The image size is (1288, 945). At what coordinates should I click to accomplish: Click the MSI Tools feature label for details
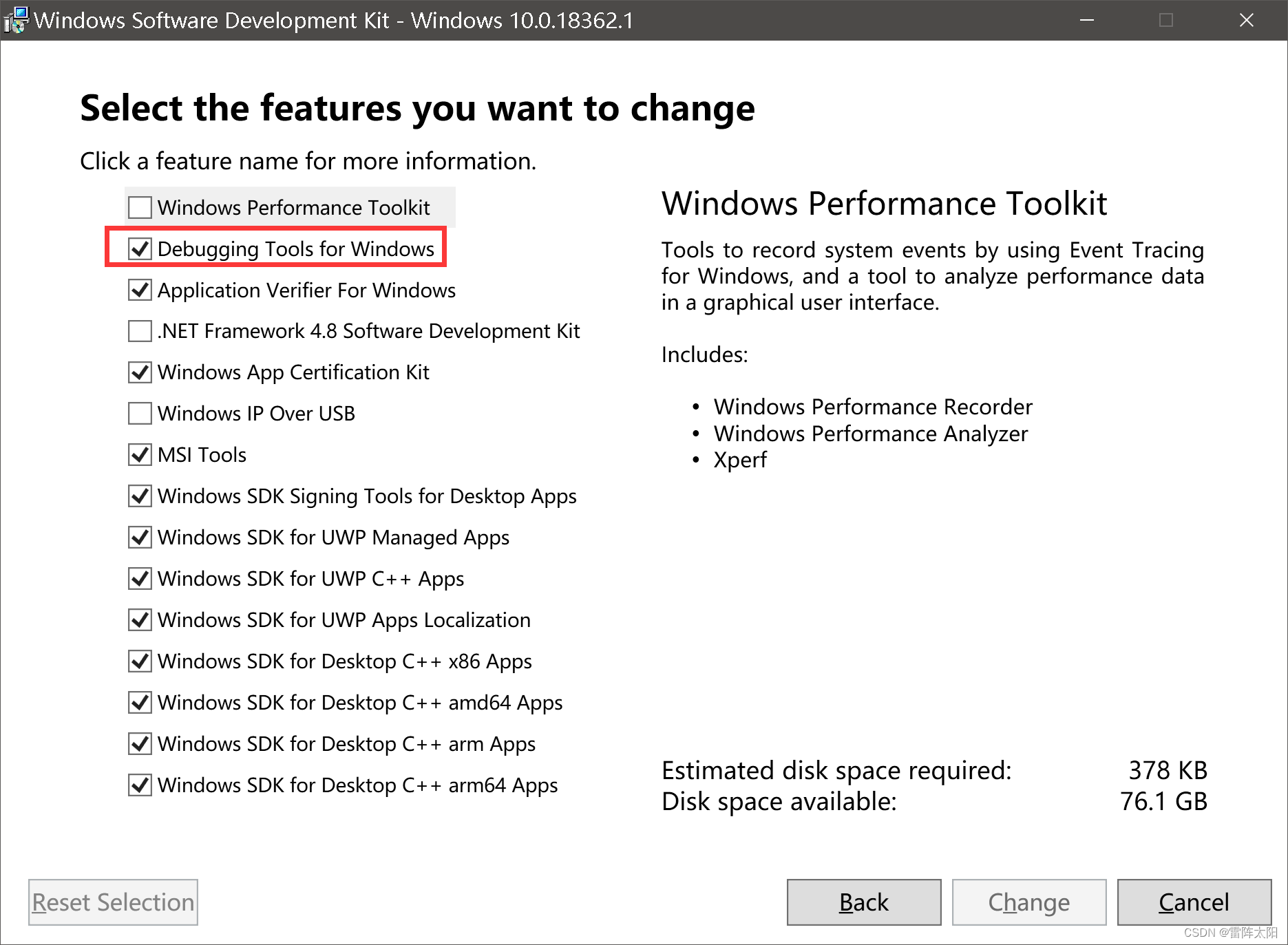click(x=202, y=454)
